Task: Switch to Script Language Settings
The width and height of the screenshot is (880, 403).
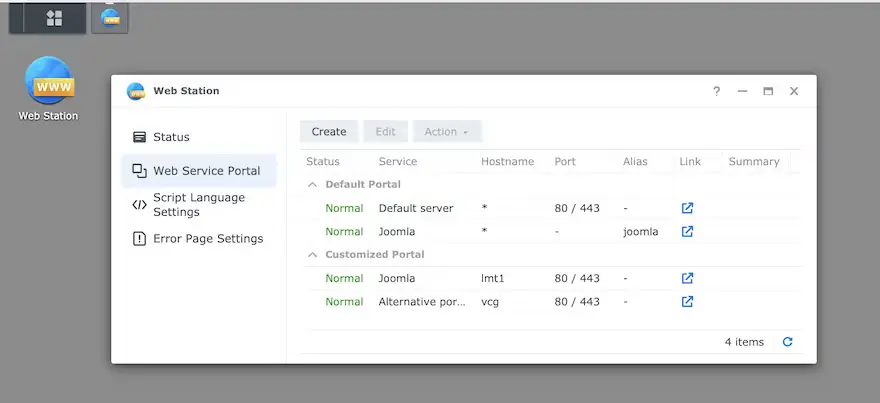Action: click(198, 204)
